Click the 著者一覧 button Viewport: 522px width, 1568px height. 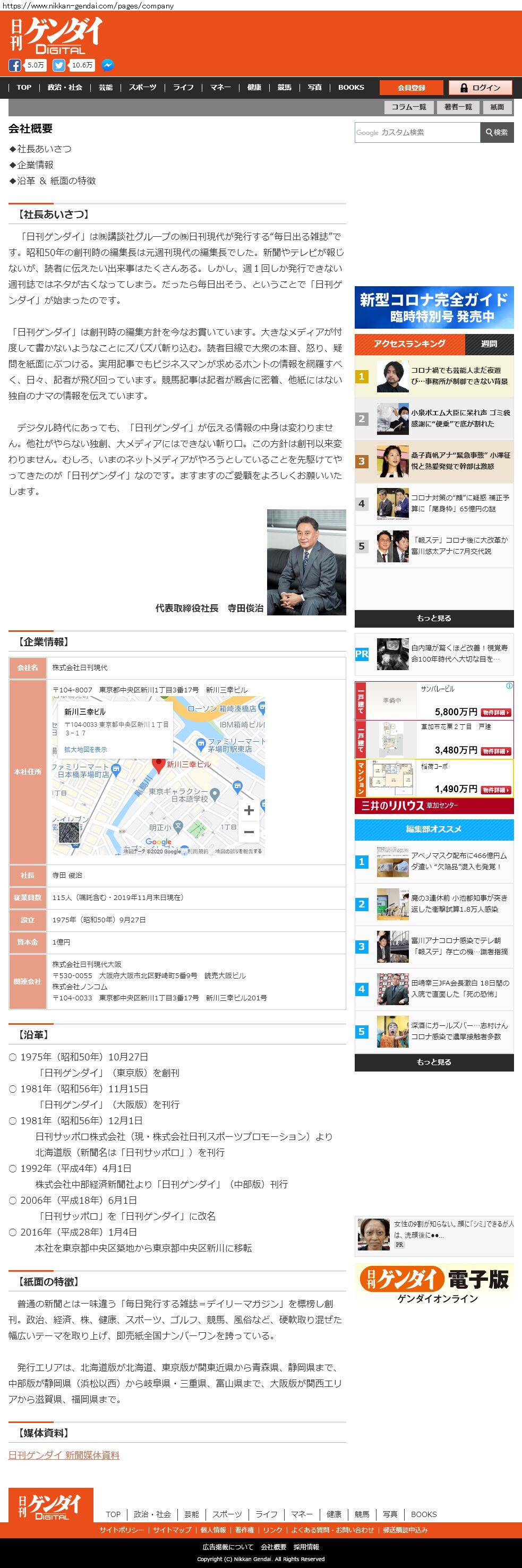[458, 107]
